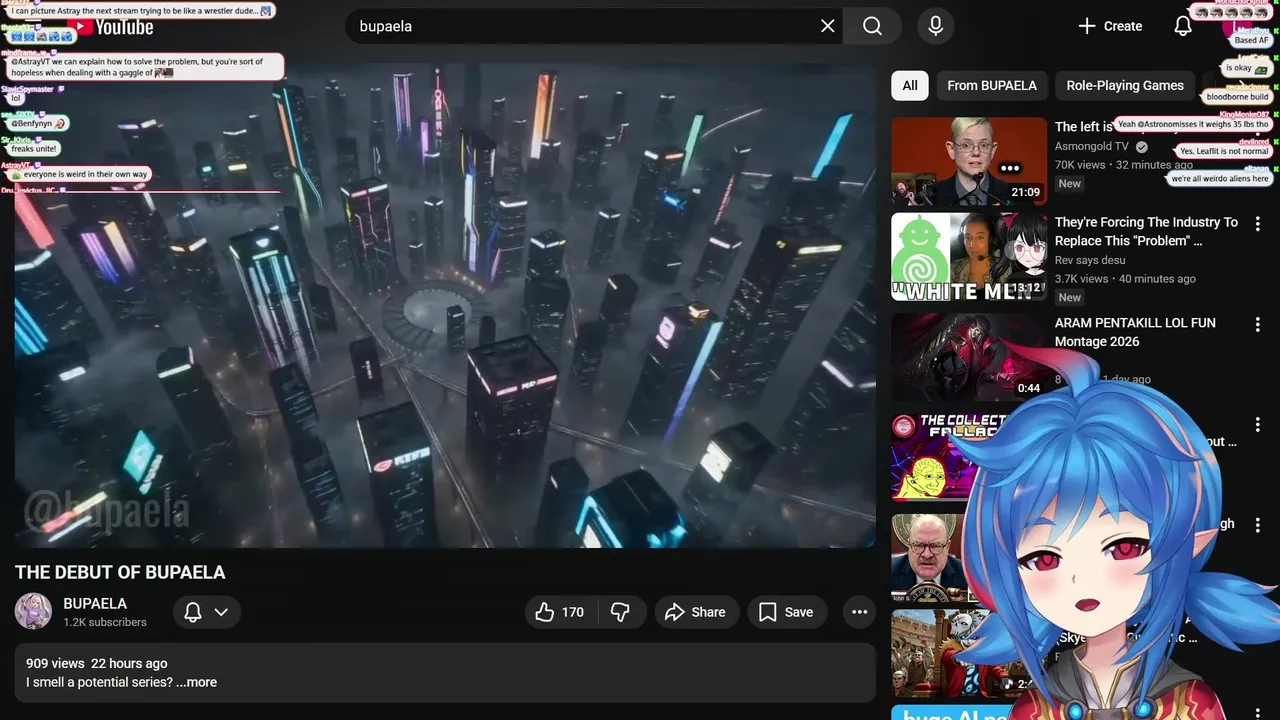Image resolution: width=1280 pixels, height=720 pixels.
Task: Click the video player showing the neon city
Action: (x=445, y=305)
